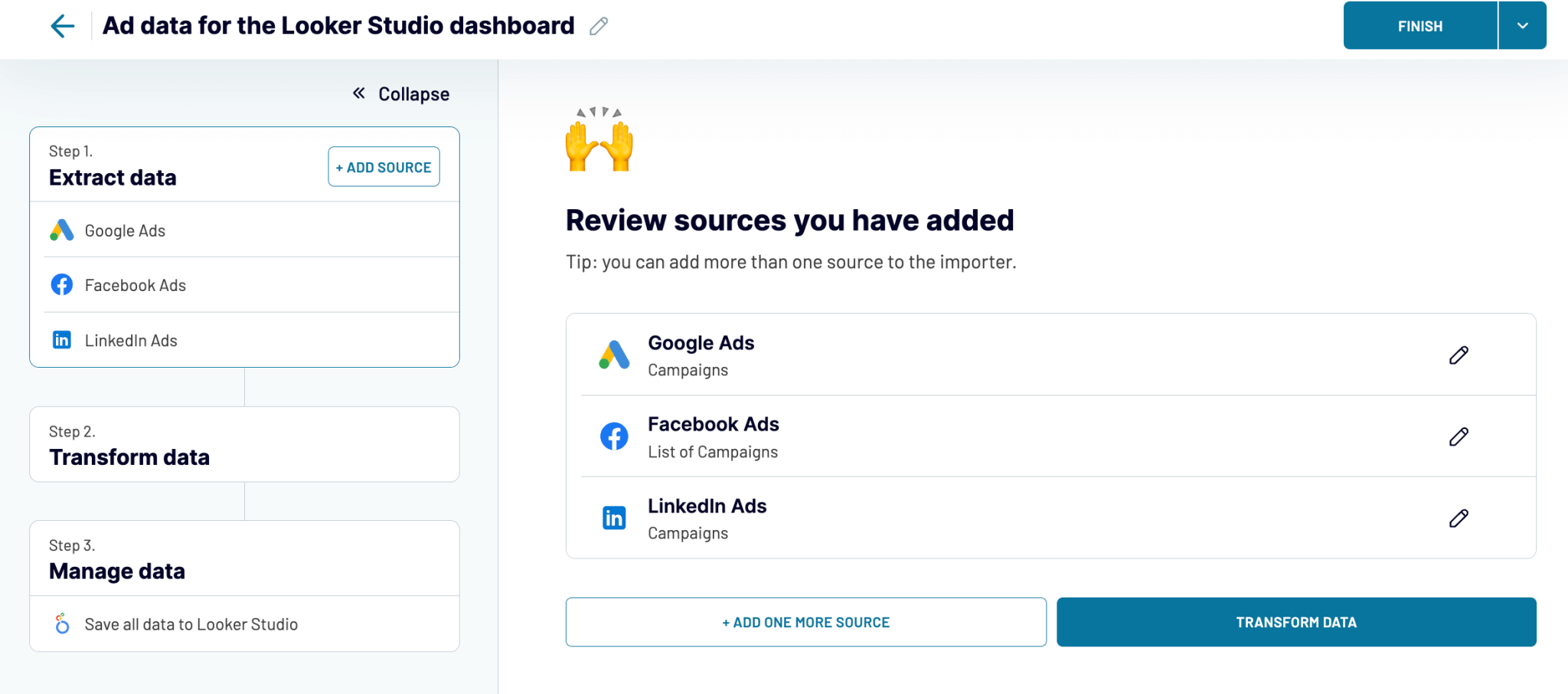Click the Facebook logo in sidebar
The height and width of the screenshot is (694, 1568).
tap(62, 285)
